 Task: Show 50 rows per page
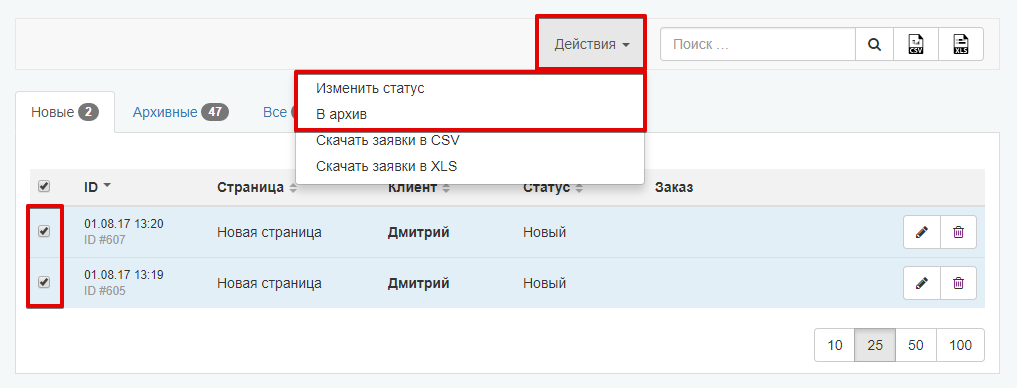(916, 345)
